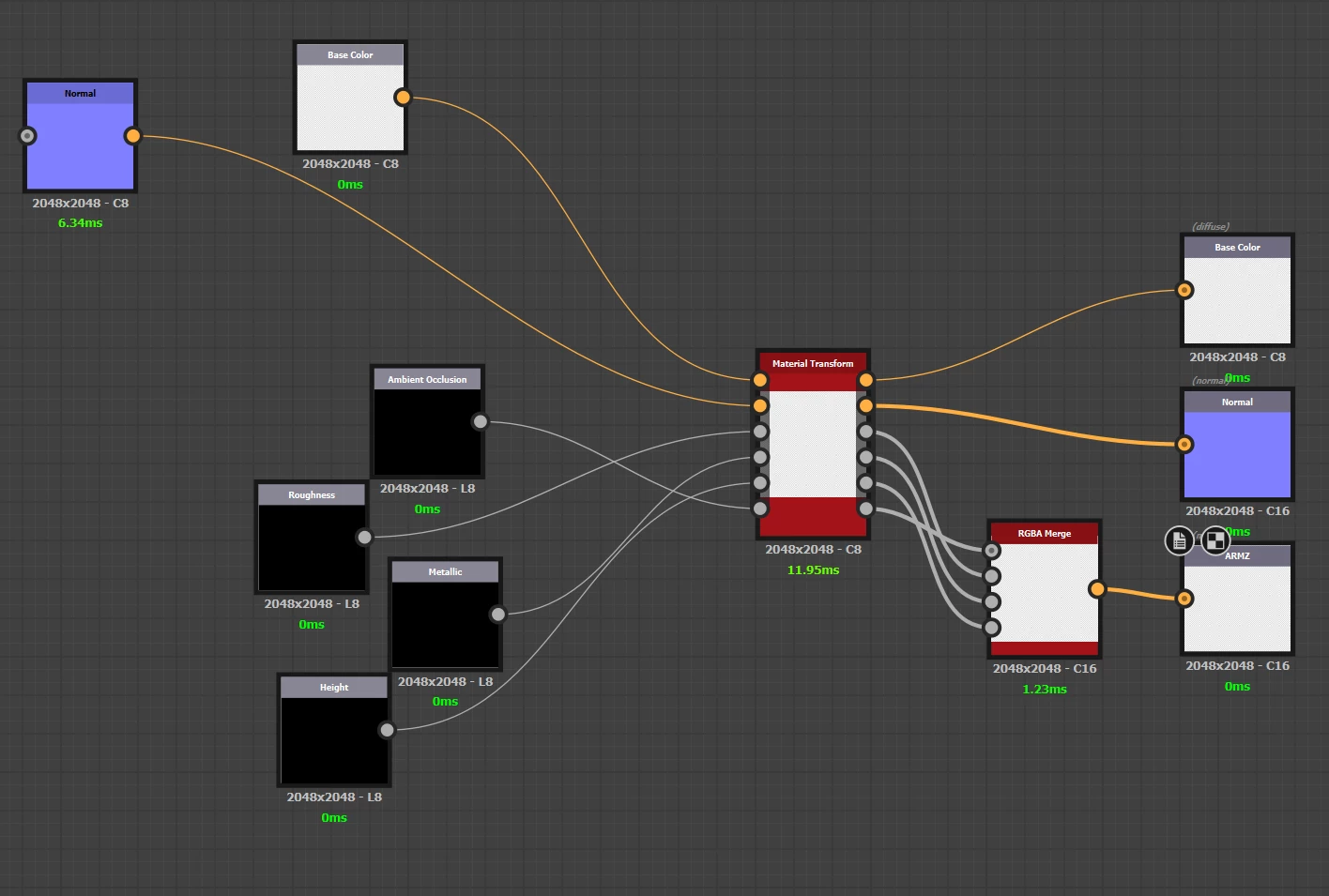Select the Metallic node thumbnail
Viewport: 1329px width, 896px height.
point(445,624)
